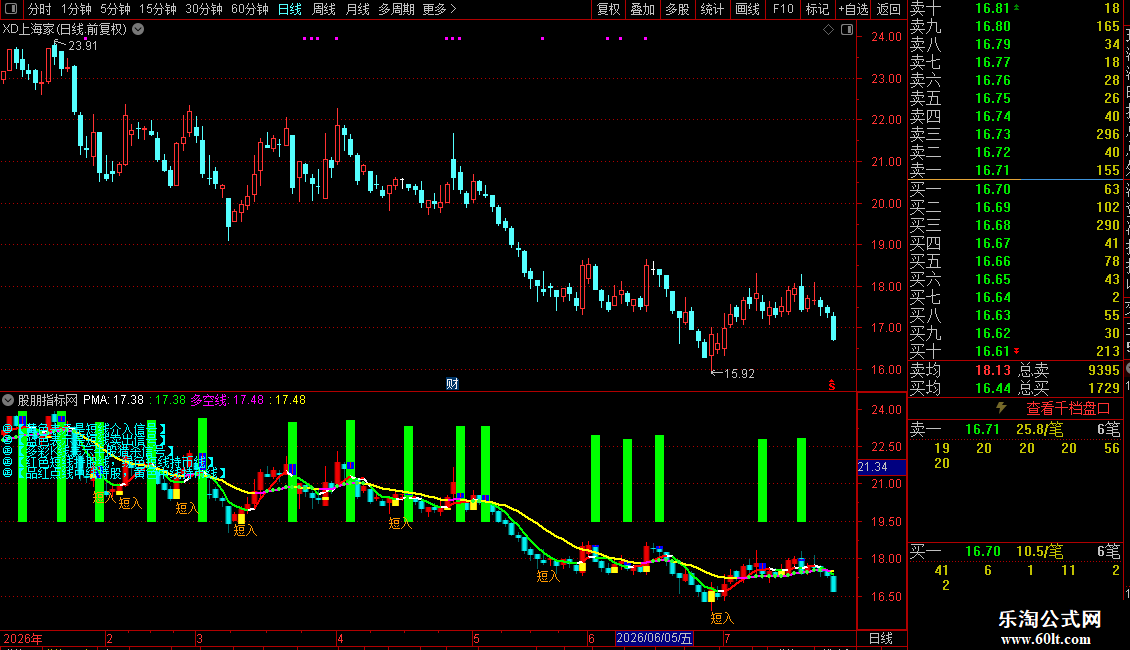This screenshot has width=1130, height=650.
Task: Select the 5分钟 period
Action: point(115,9)
